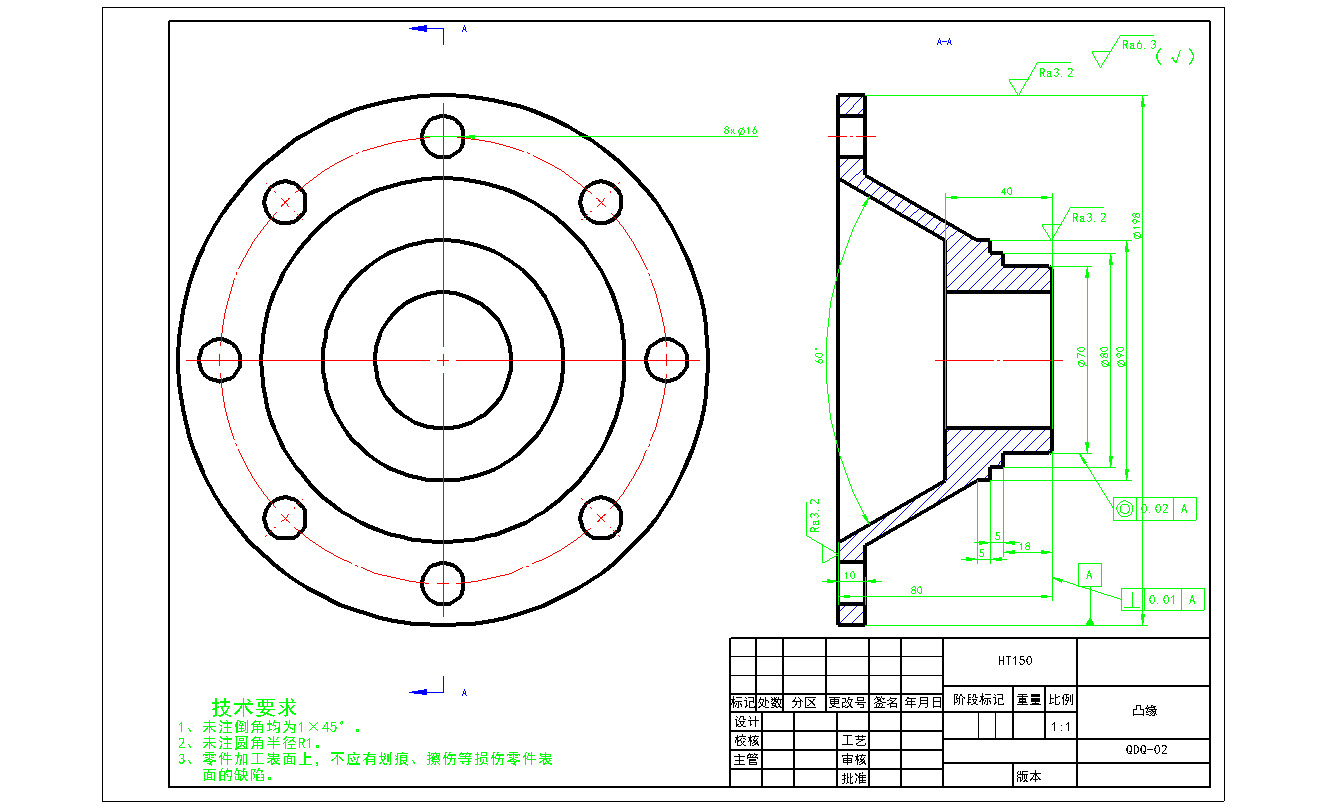Click the top blue section arrow A
This screenshot has height=809, width=1327.
coord(426,29)
